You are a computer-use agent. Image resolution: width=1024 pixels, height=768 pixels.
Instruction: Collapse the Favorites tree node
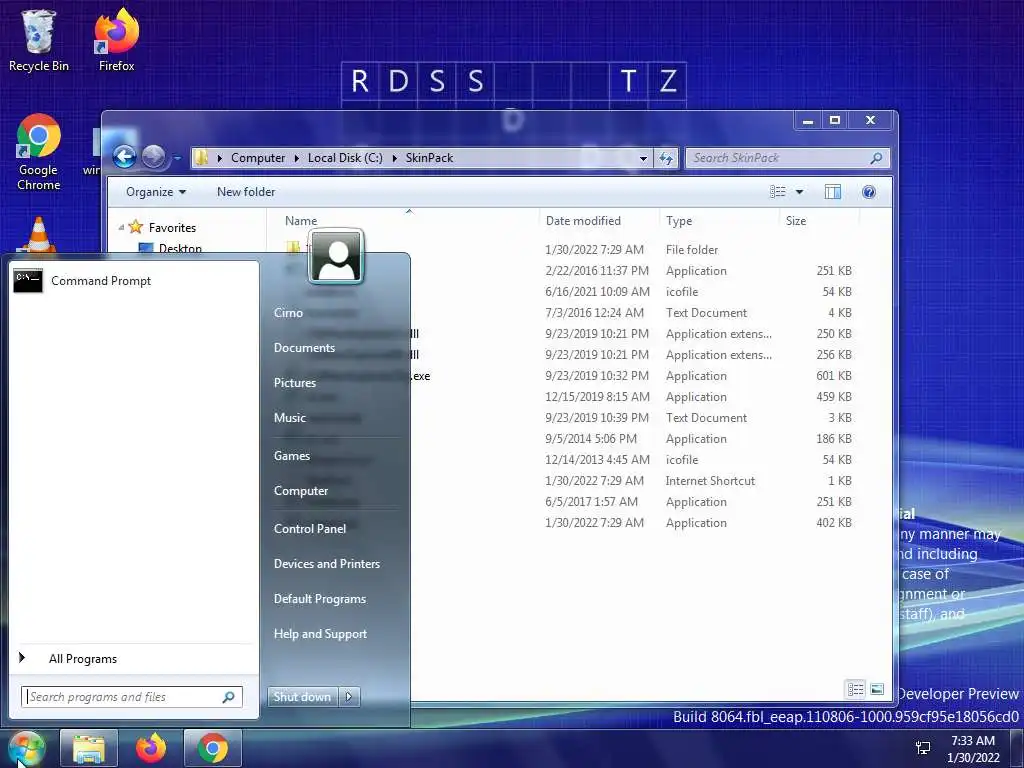[121, 227]
